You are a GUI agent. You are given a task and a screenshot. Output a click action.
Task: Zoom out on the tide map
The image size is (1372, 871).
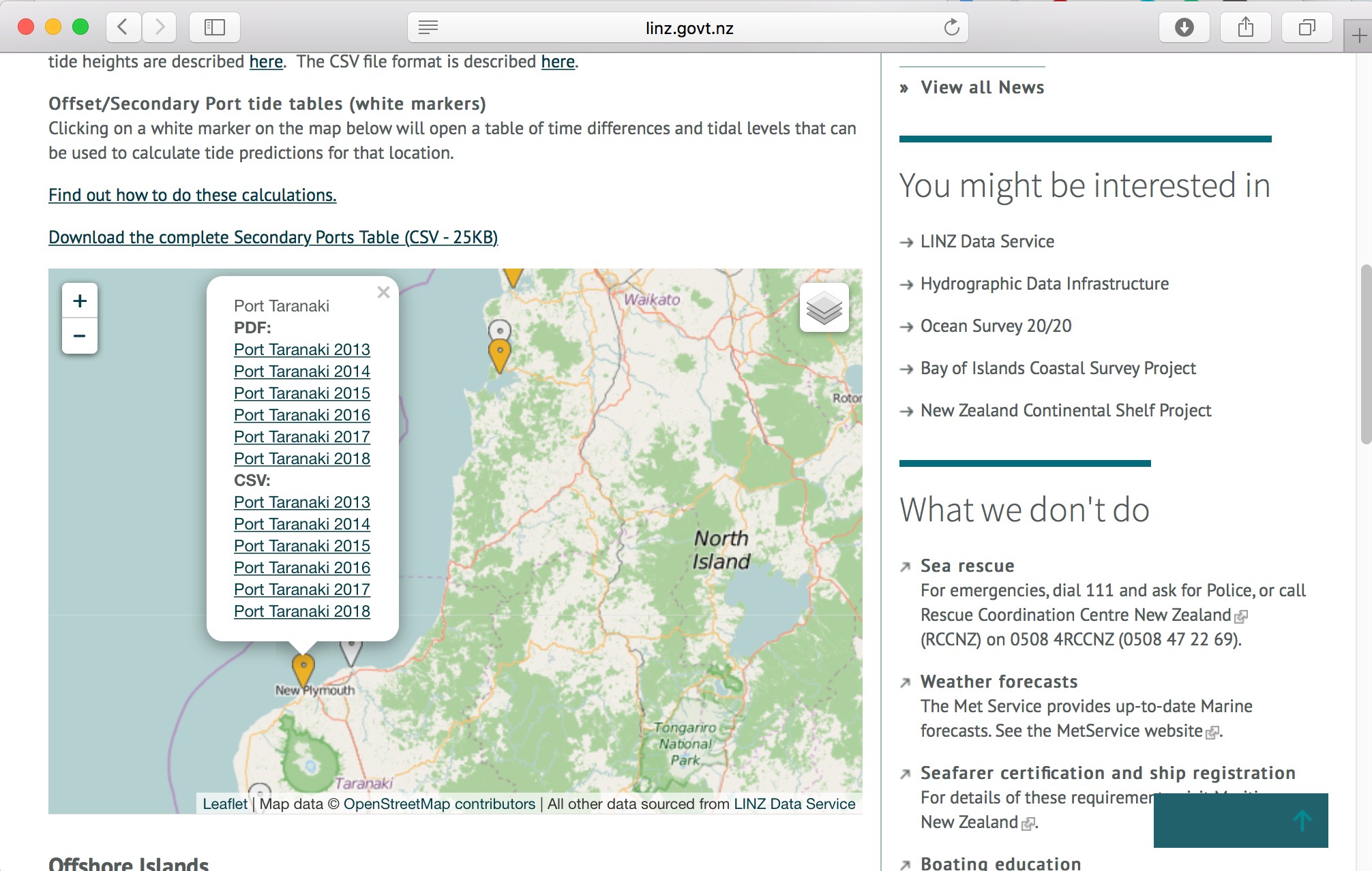point(80,336)
